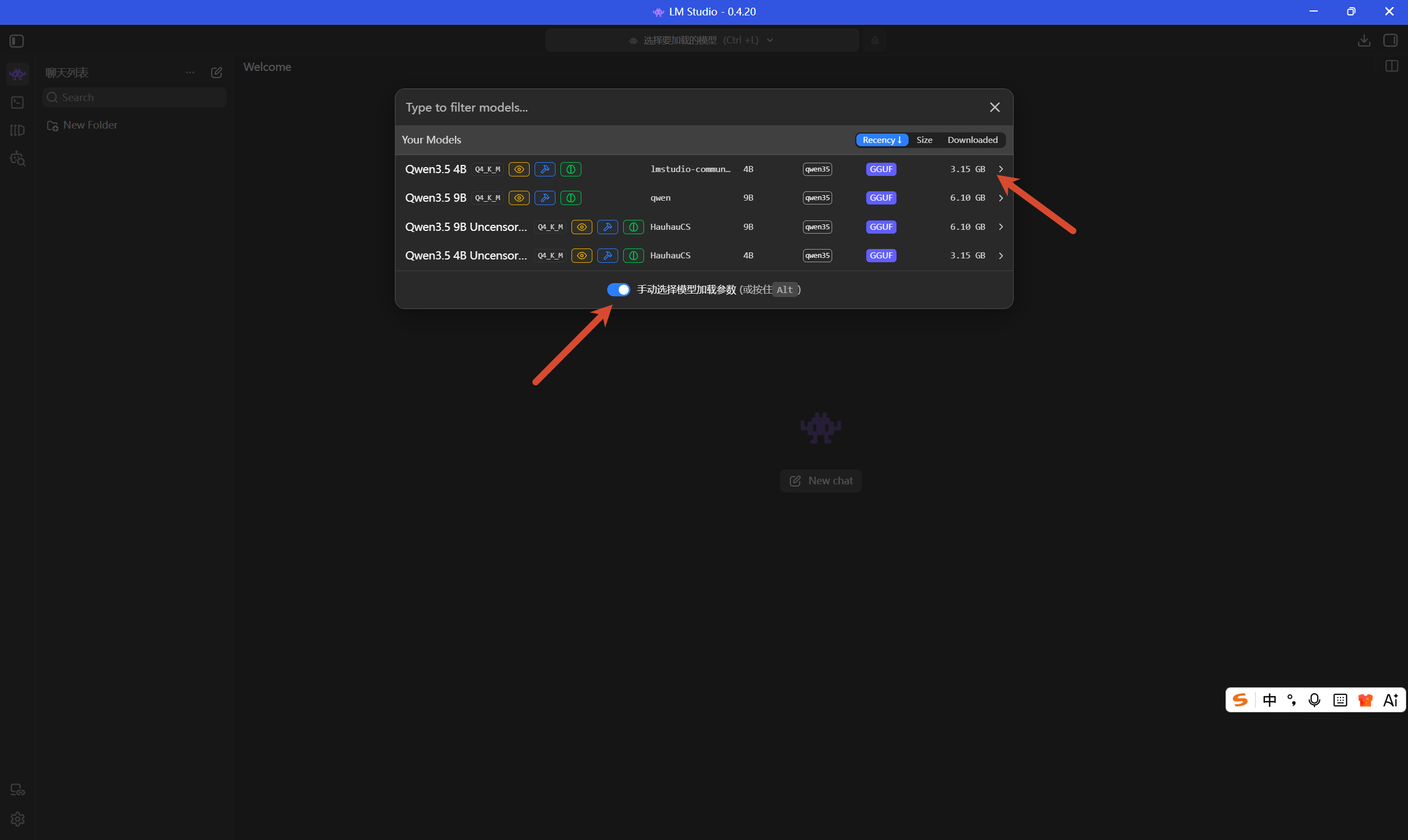The height and width of the screenshot is (840, 1408).
Task: Click the New chat button
Action: coord(821,480)
